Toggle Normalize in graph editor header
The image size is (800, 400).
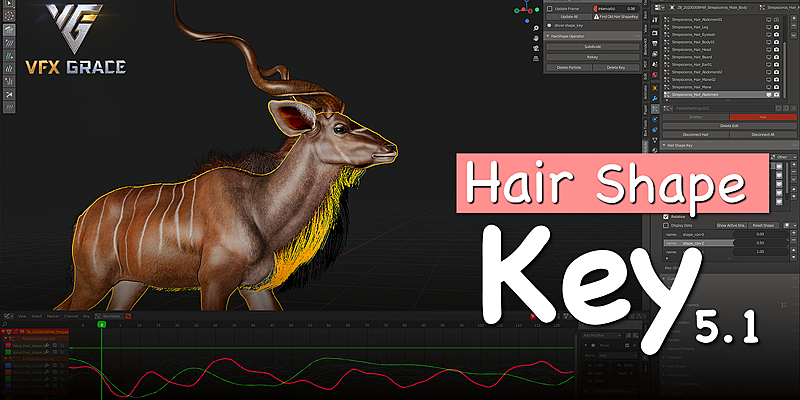(109, 316)
